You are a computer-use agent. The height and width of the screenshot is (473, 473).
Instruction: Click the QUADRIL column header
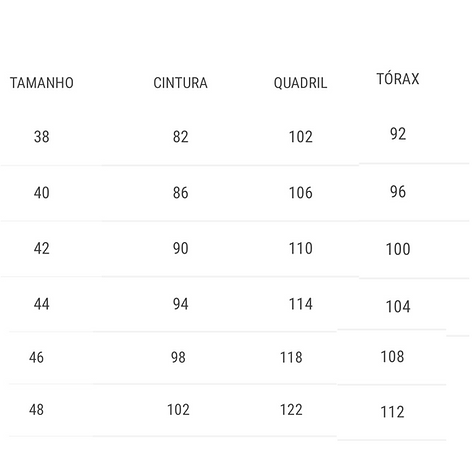[x=300, y=83]
